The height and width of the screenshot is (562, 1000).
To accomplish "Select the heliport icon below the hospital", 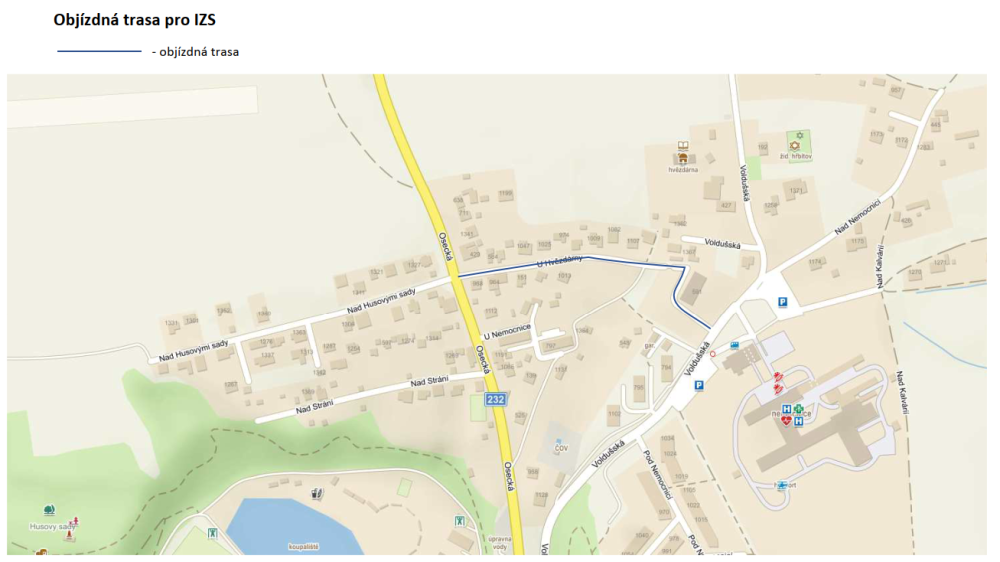I will click(x=781, y=485).
